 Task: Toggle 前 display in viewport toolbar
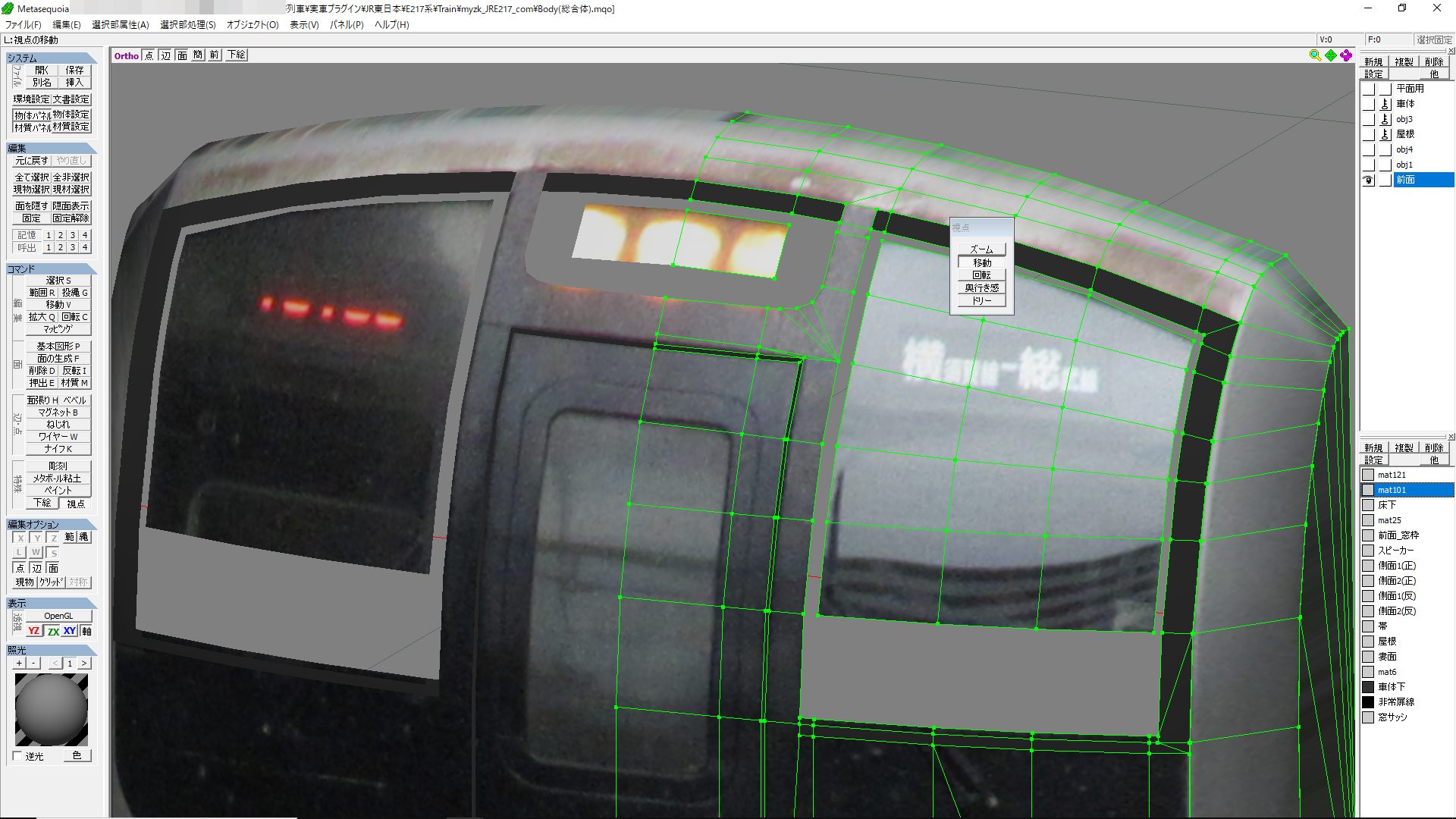pos(215,55)
